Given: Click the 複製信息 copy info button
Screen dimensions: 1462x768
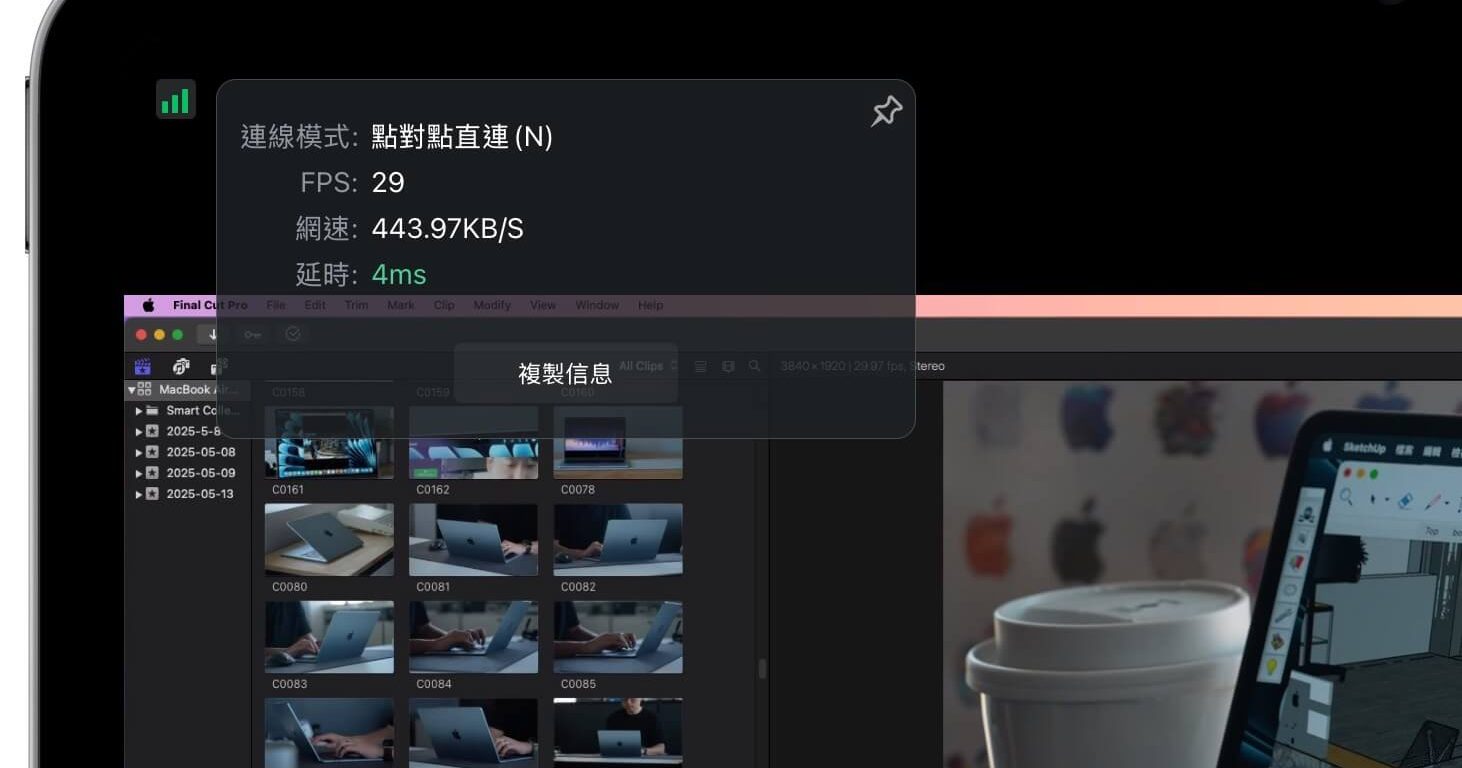Looking at the screenshot, I should [565, 373].
